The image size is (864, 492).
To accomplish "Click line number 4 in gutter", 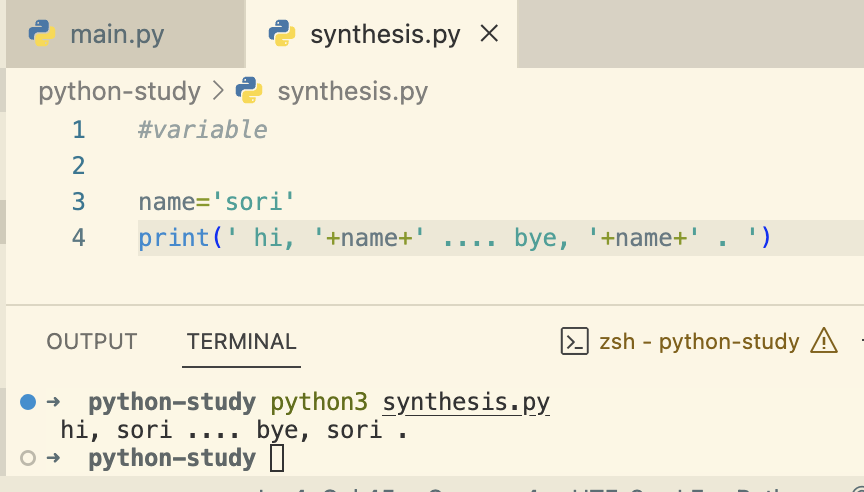I will (79, 237).
